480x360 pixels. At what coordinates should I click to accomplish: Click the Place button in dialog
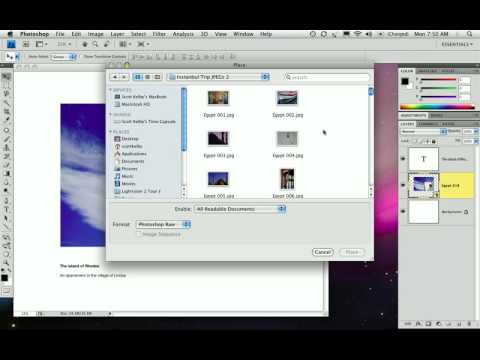[352, 252]
